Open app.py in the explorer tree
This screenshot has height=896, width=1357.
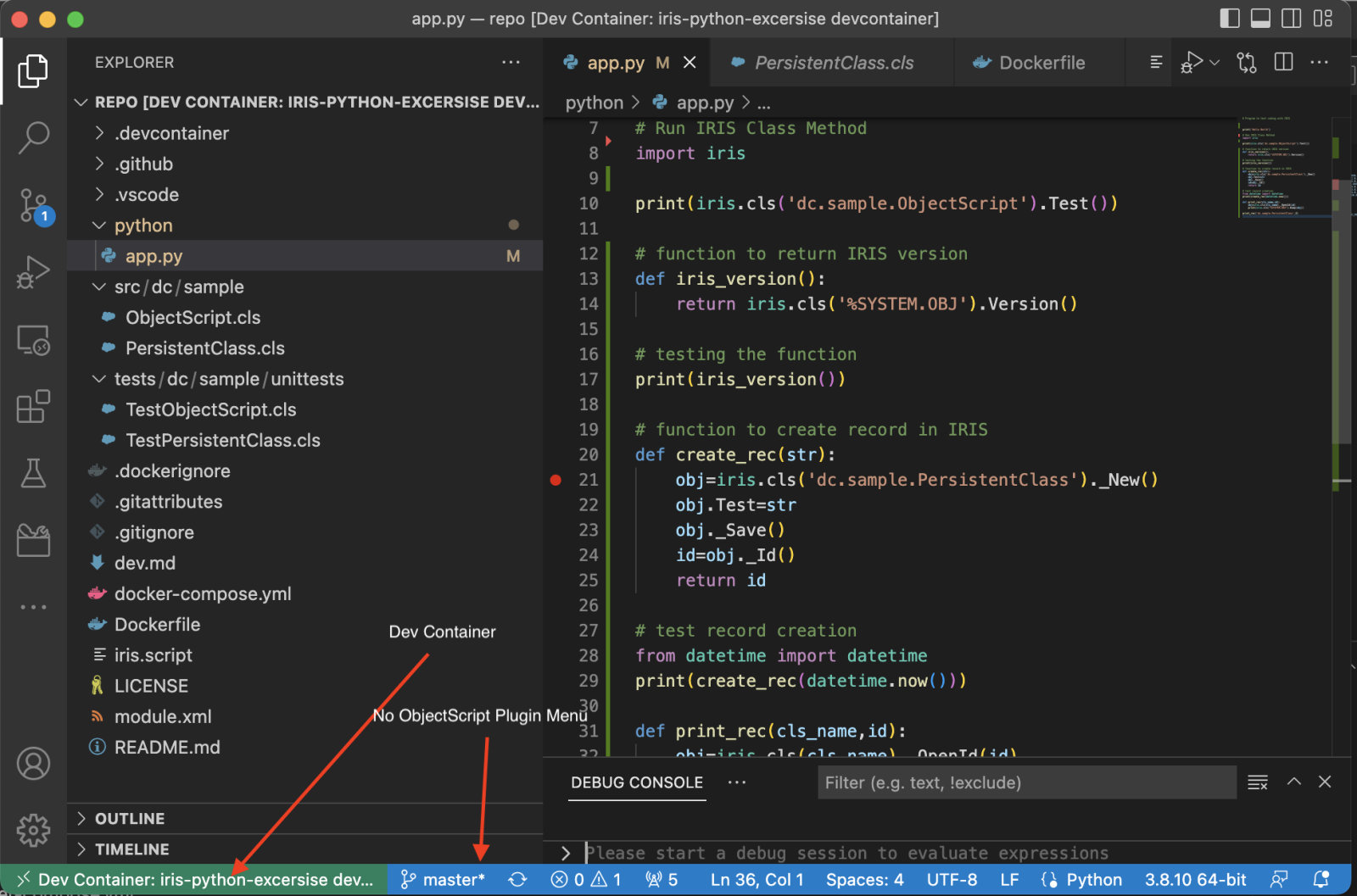[305, 256]
